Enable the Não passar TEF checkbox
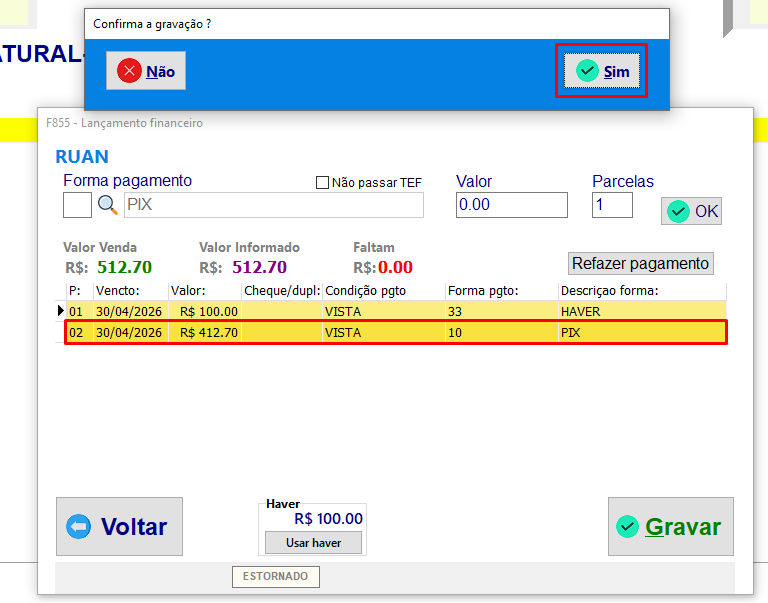 pyautogui.click(x=322, y=183)
